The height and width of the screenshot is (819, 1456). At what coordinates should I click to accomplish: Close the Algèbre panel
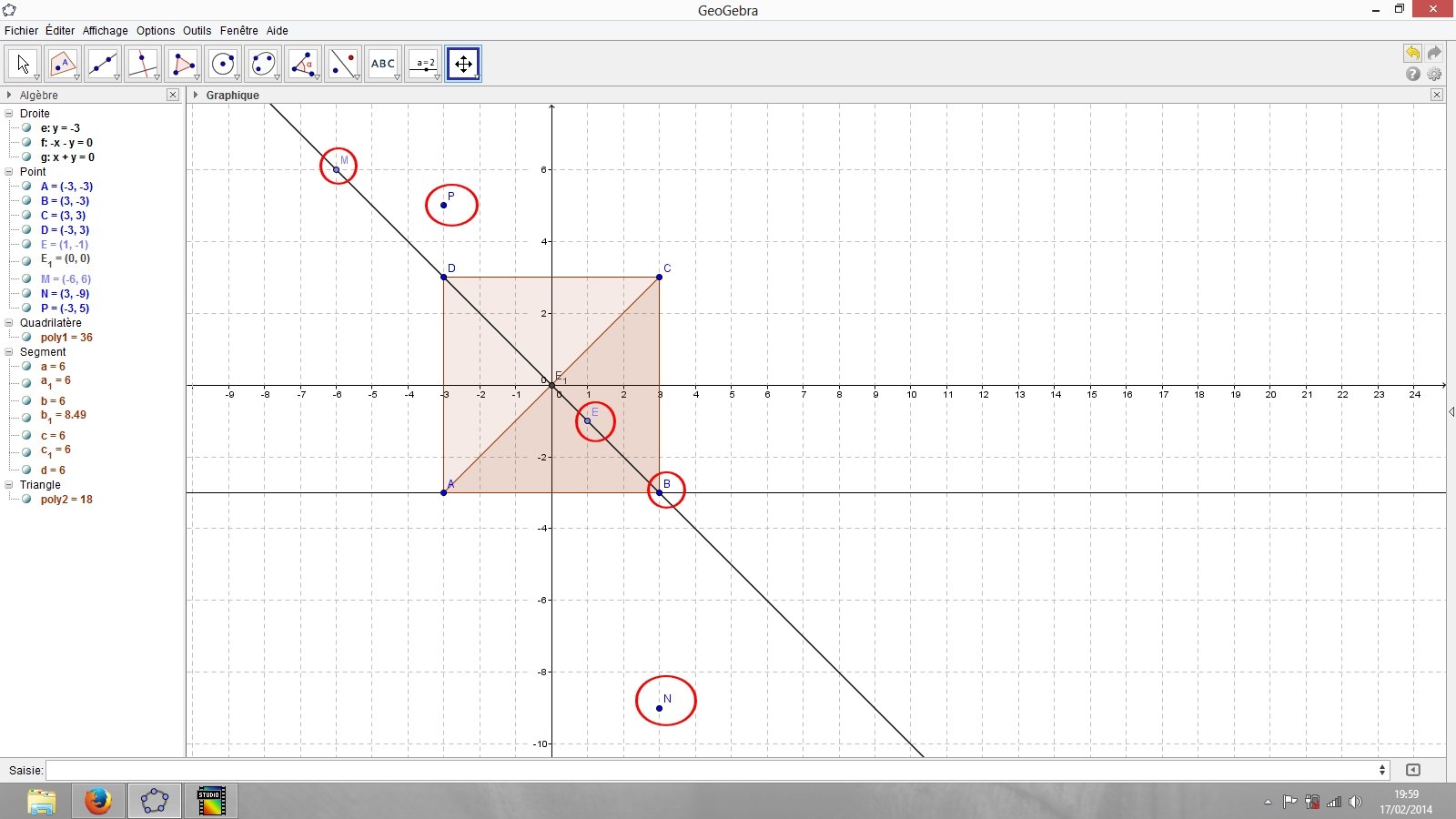(x=173, y=95)
